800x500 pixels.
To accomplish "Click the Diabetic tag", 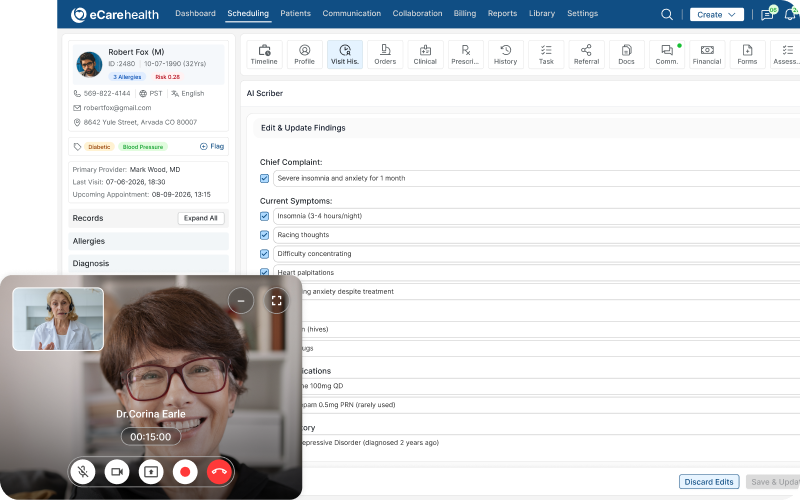I will pyautogui.click(x=99, y=147).
